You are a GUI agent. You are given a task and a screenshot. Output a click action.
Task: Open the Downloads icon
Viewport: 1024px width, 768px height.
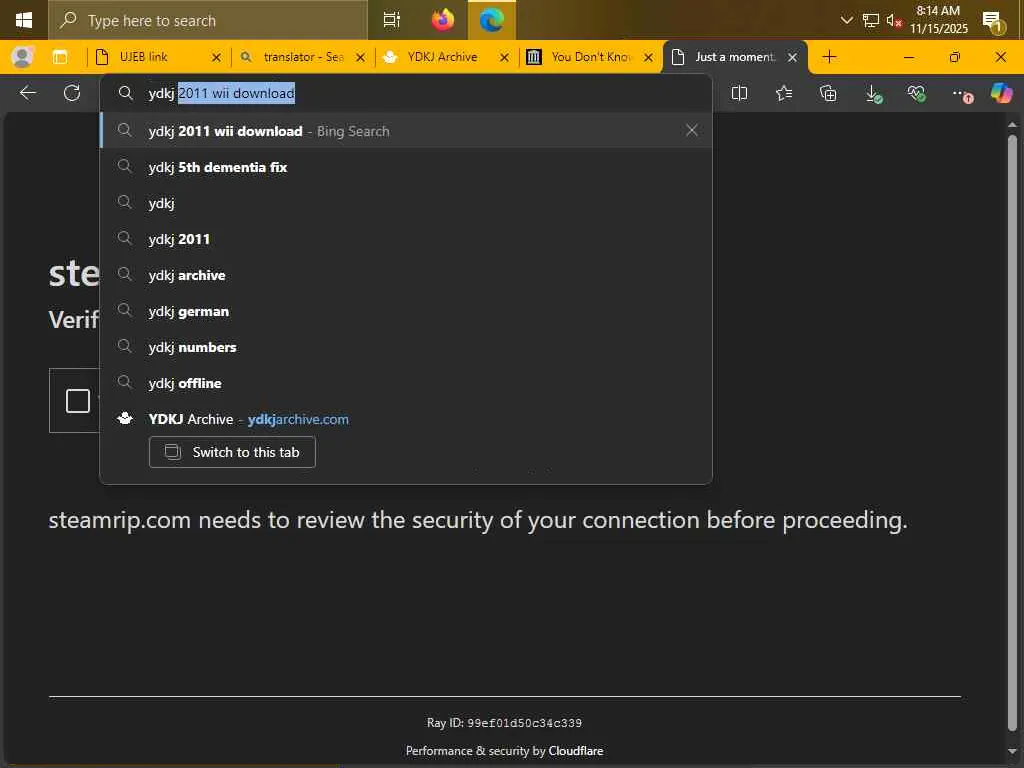coord(872,93)
